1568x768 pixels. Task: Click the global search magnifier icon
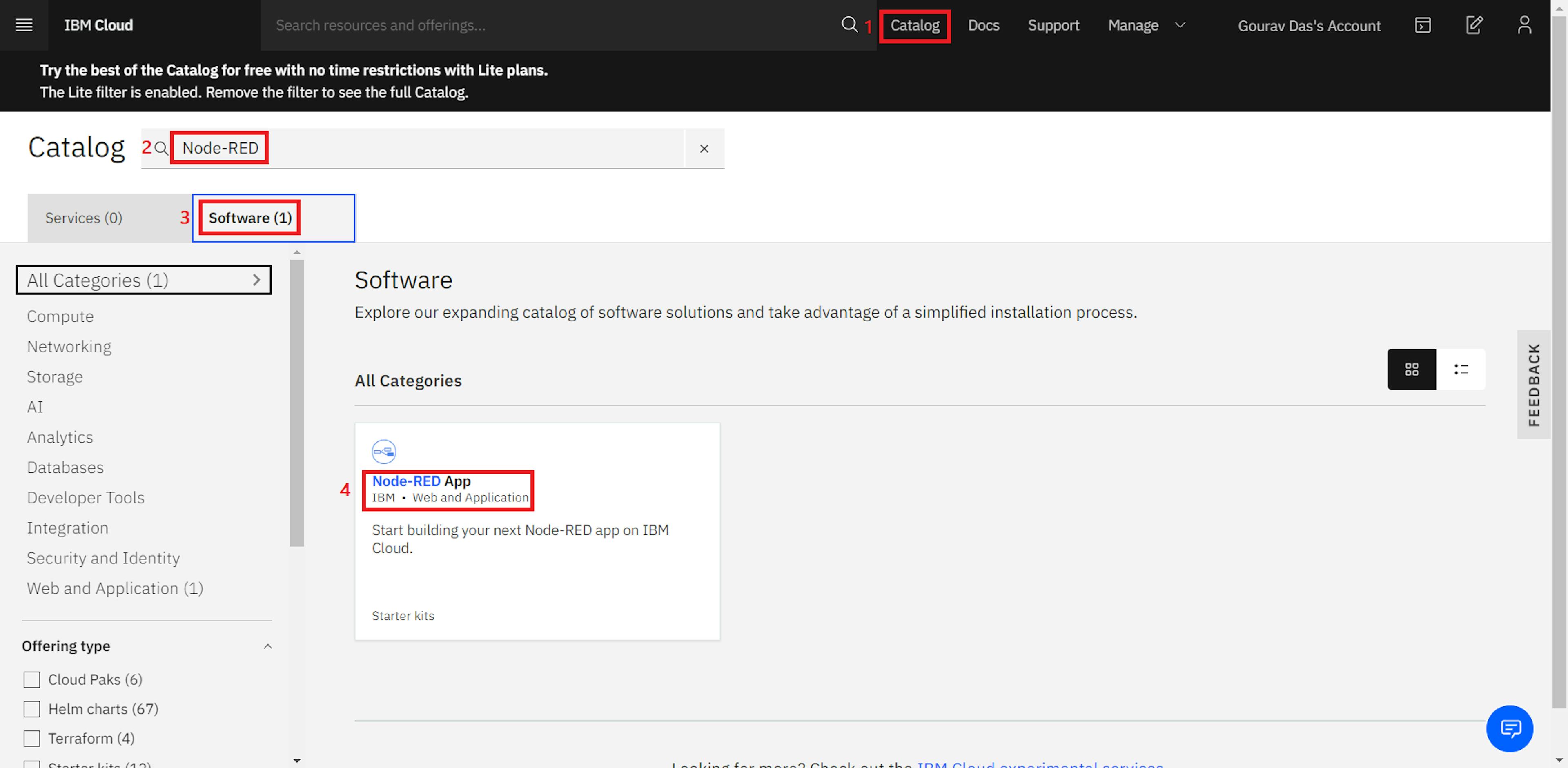point(849,24)
